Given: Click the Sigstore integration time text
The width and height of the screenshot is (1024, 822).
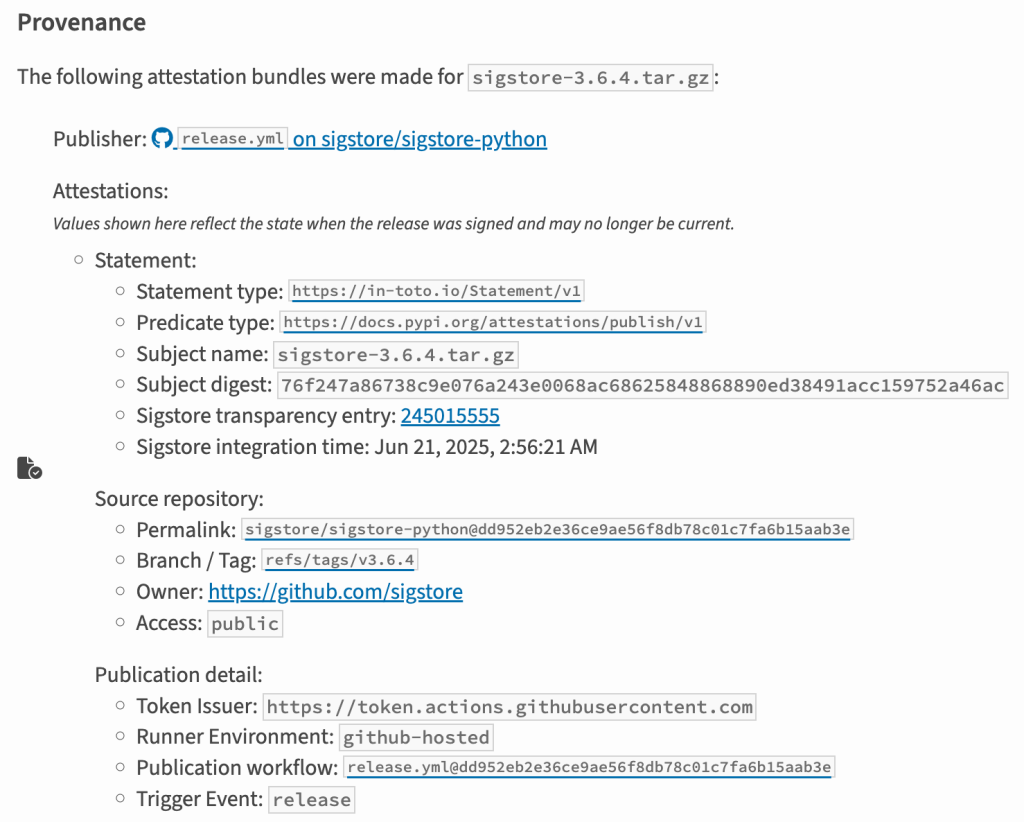Looking at the screenshot, I should pyautogui.click(x=367, y=447).
